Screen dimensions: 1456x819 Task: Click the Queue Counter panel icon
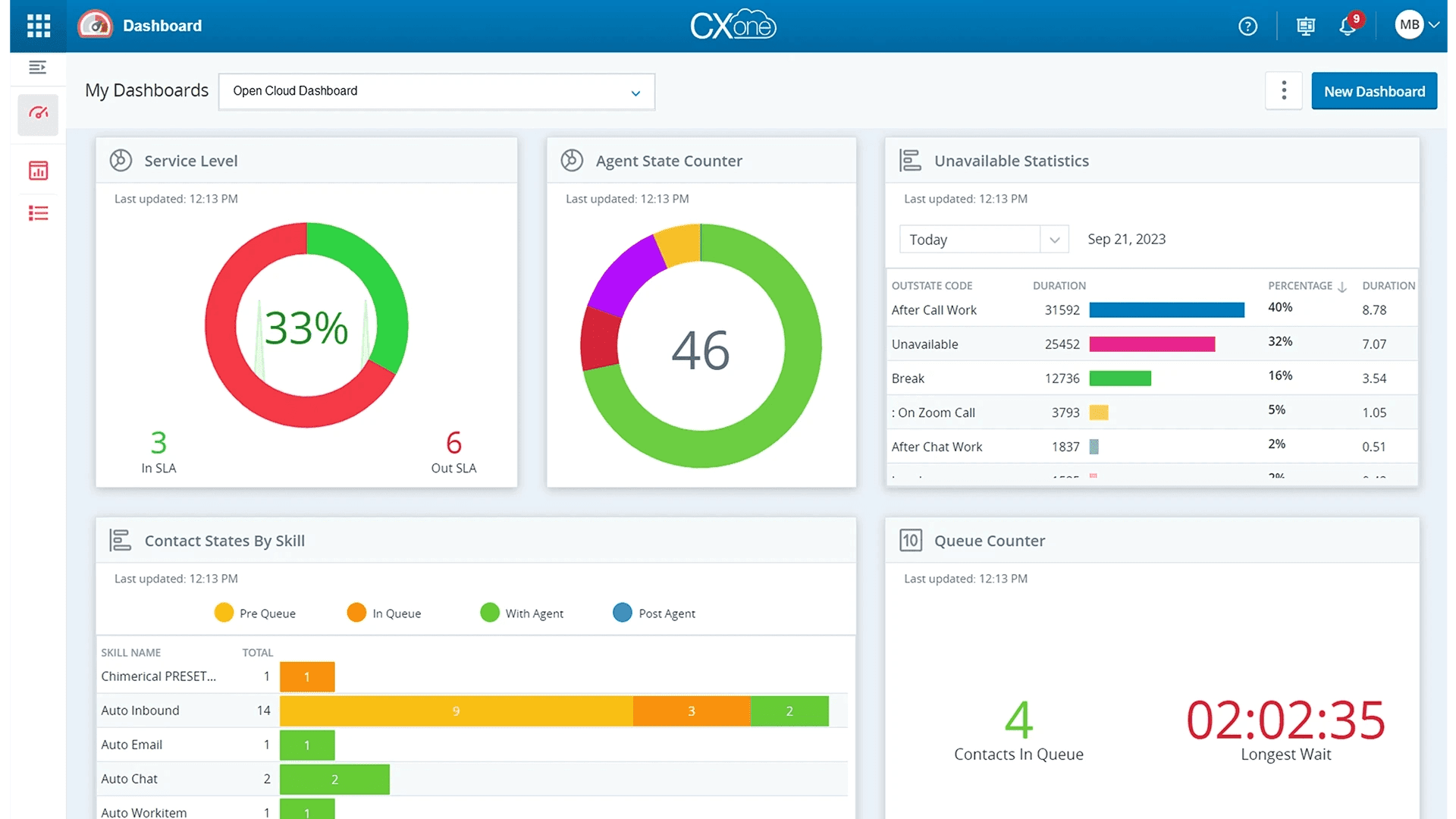pyautogui.click(x=910, y=540)
